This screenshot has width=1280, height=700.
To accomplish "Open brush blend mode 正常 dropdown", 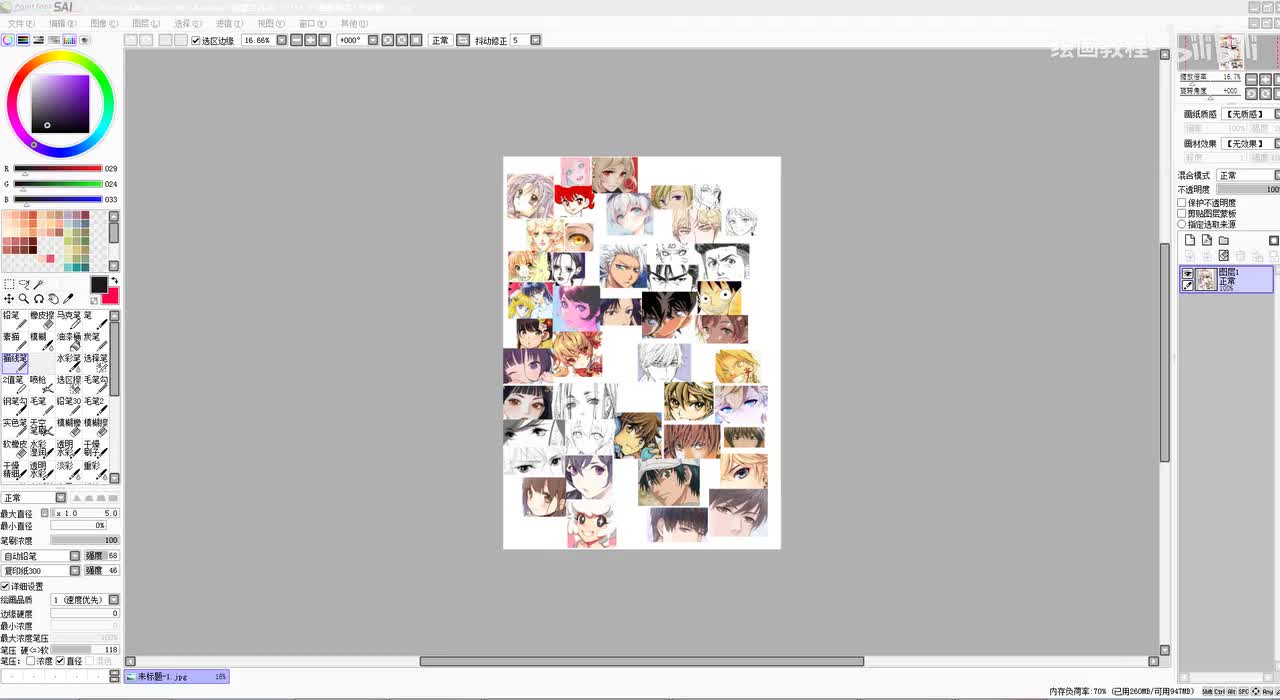I will pos(61,498).
